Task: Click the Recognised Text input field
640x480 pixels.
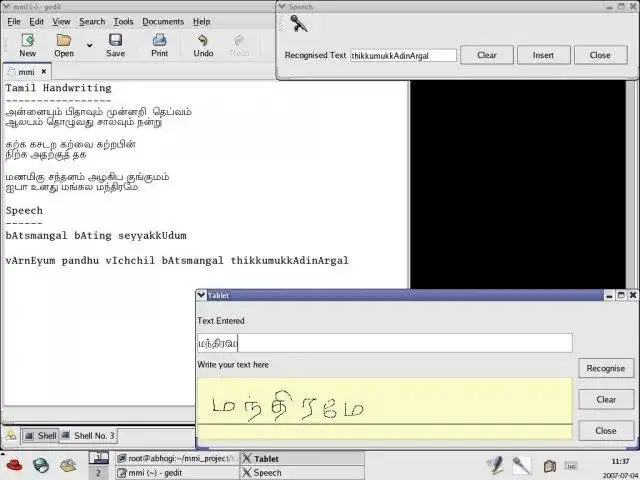Action: pyautogui.click(x=403, y=56)
